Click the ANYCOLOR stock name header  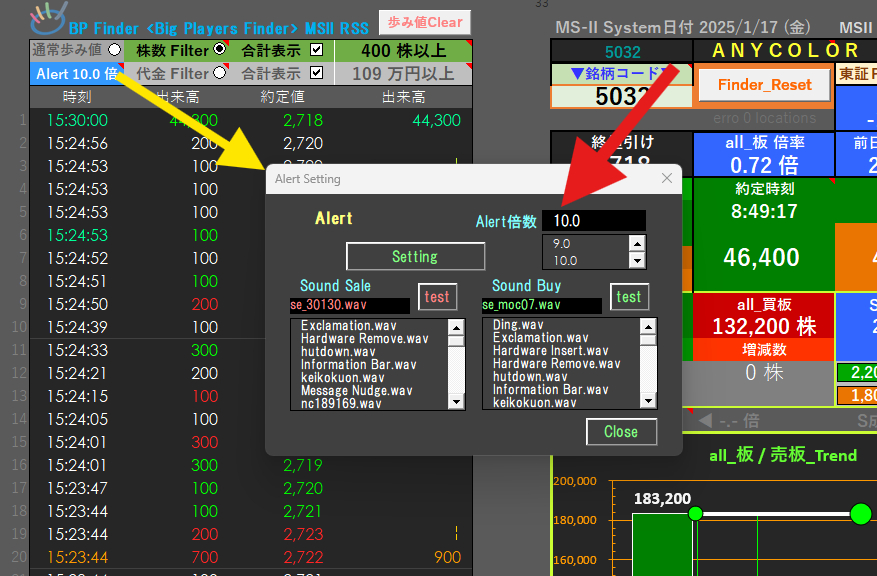click(785, 51)
